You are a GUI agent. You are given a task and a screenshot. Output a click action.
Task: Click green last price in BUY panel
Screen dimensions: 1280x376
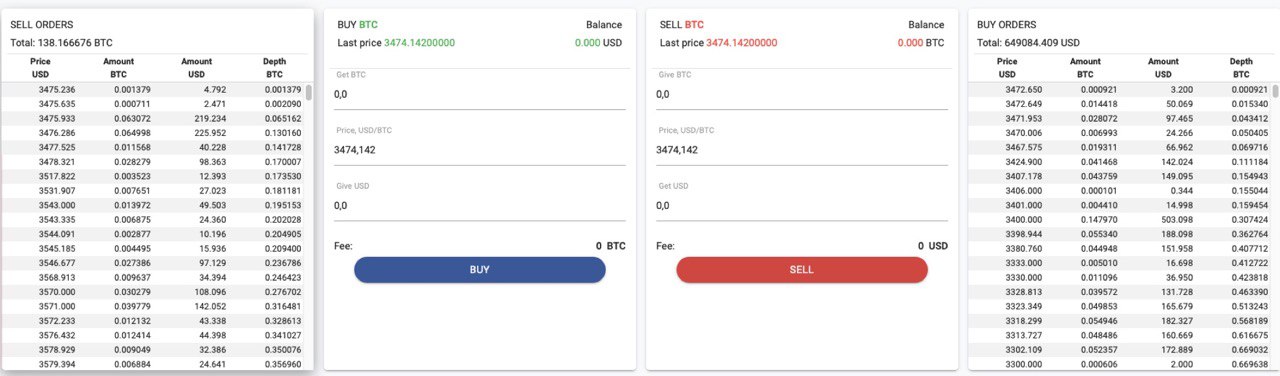[x=420, y=43]
